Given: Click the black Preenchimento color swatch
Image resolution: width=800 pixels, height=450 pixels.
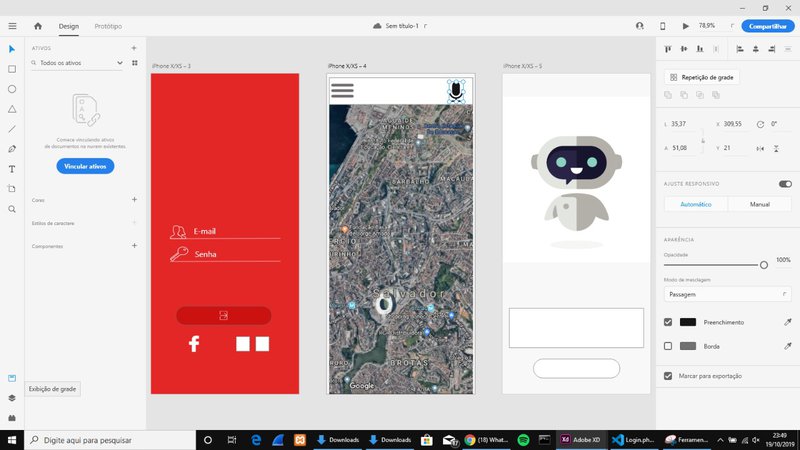Looking at the screenshot, I should [x=688, y=322].
